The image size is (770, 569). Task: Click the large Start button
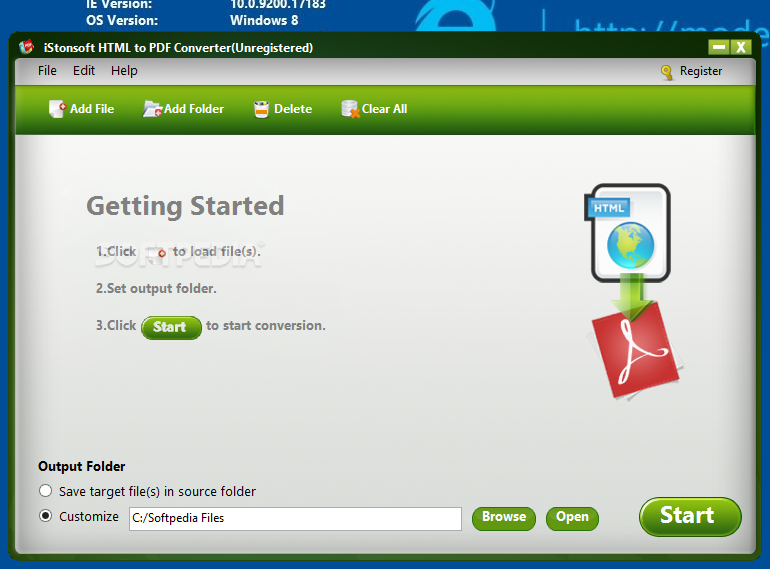(690, 516)
